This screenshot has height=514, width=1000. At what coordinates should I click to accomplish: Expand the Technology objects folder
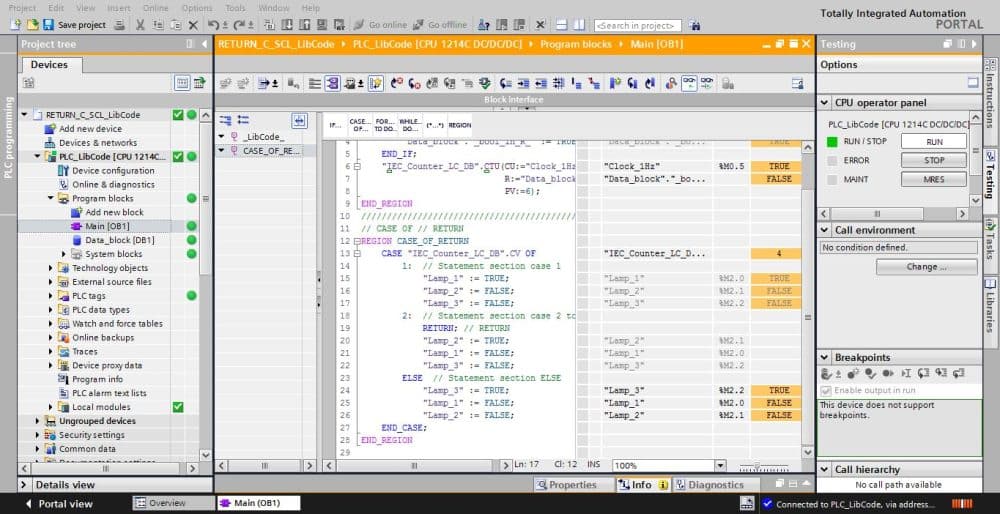click(51, 268)
